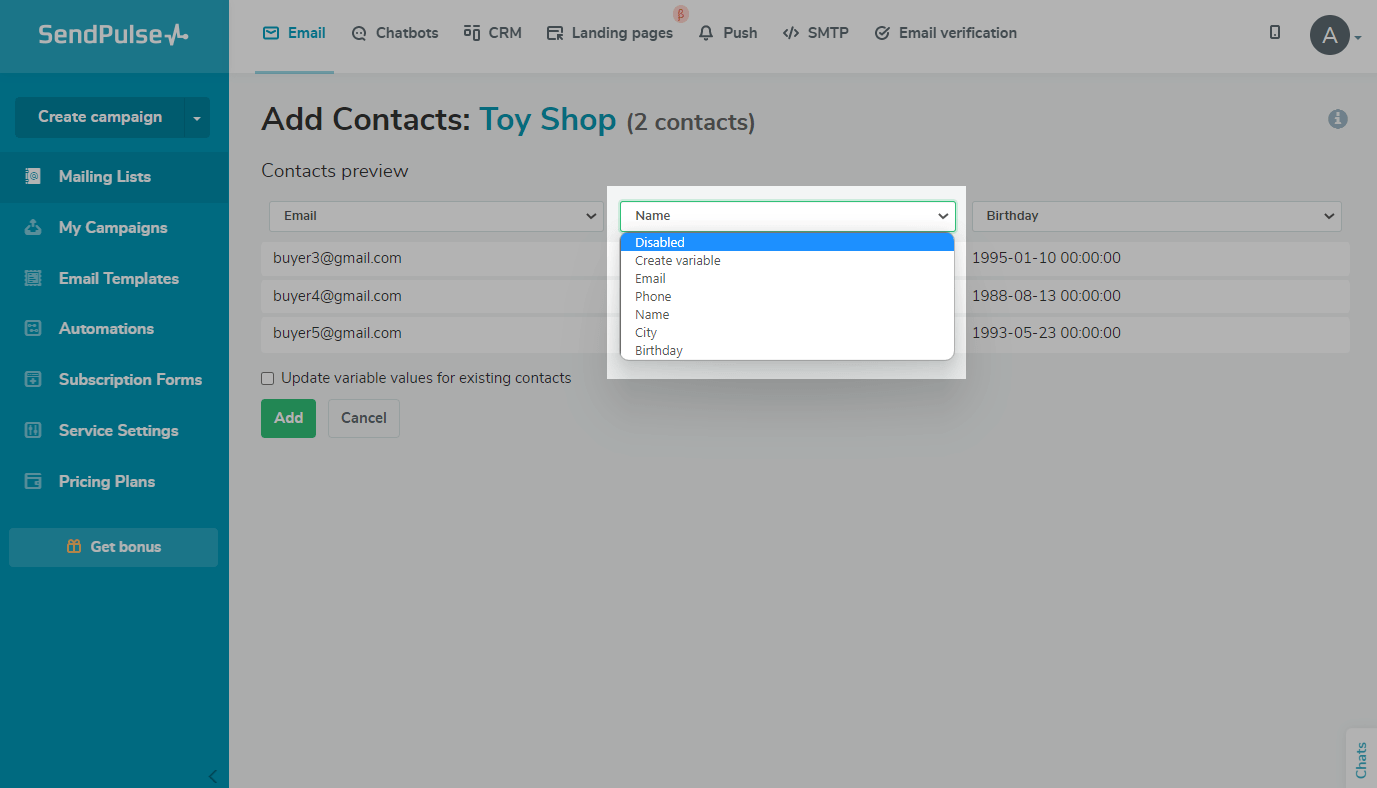The image size is (1377, 788).
Task: Open the Email column variable dropdown
Action: coord(435,216)
